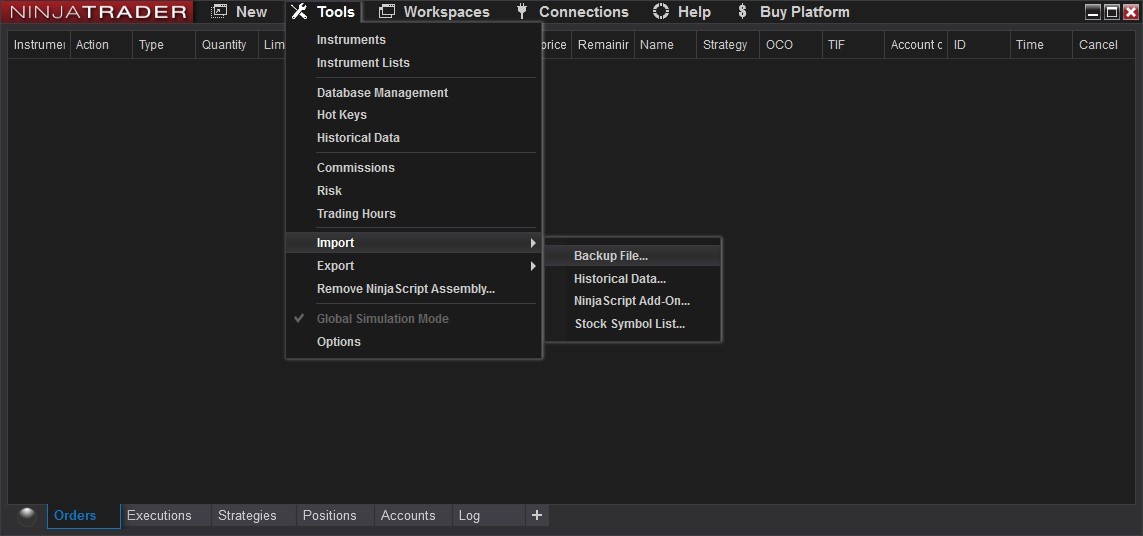Viewport: 1143px width, 536px height.
Task: Sort by Type column header
Action: pos(164,44)
